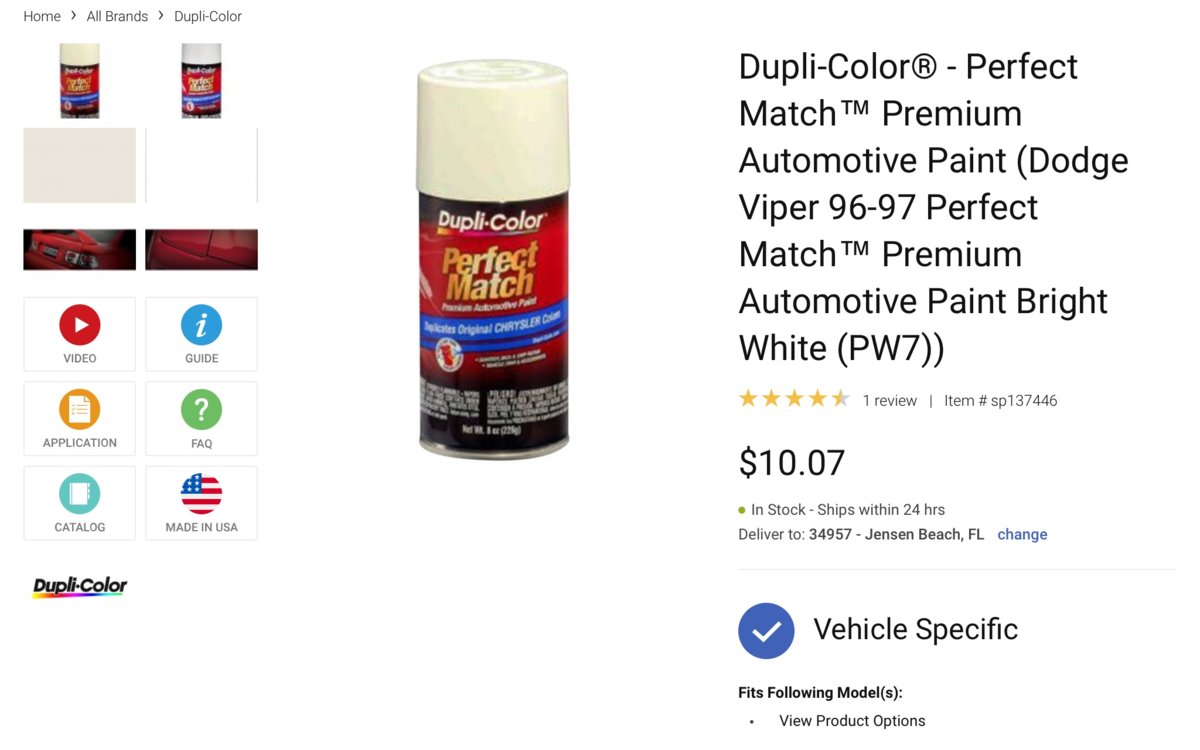Go to Home breadcrumb
This screenshot has width=1200, height=750.
point(42,16)
